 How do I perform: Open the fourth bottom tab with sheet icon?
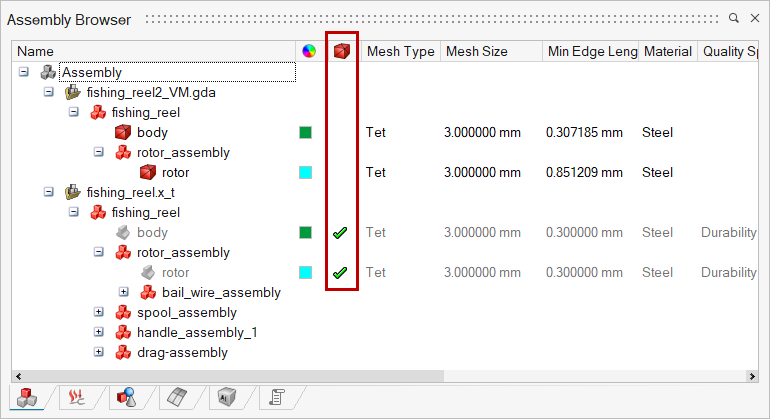(x=177, y=397)
